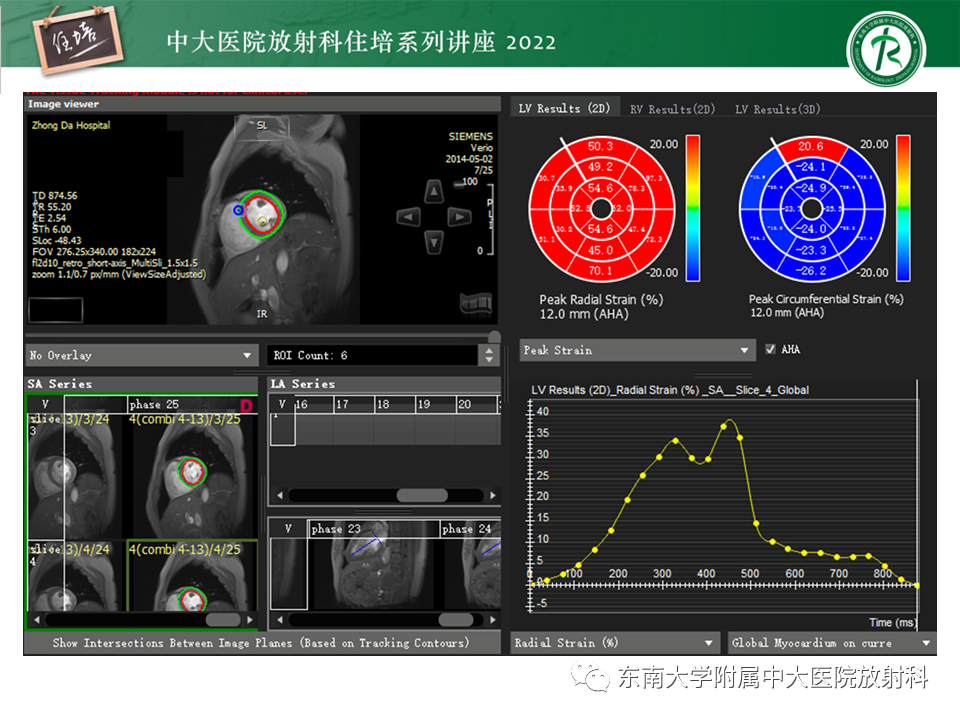Open the Global Myocardium on curve dropdown
Viewport: 960px width, 720px height.
pos(831,643)
